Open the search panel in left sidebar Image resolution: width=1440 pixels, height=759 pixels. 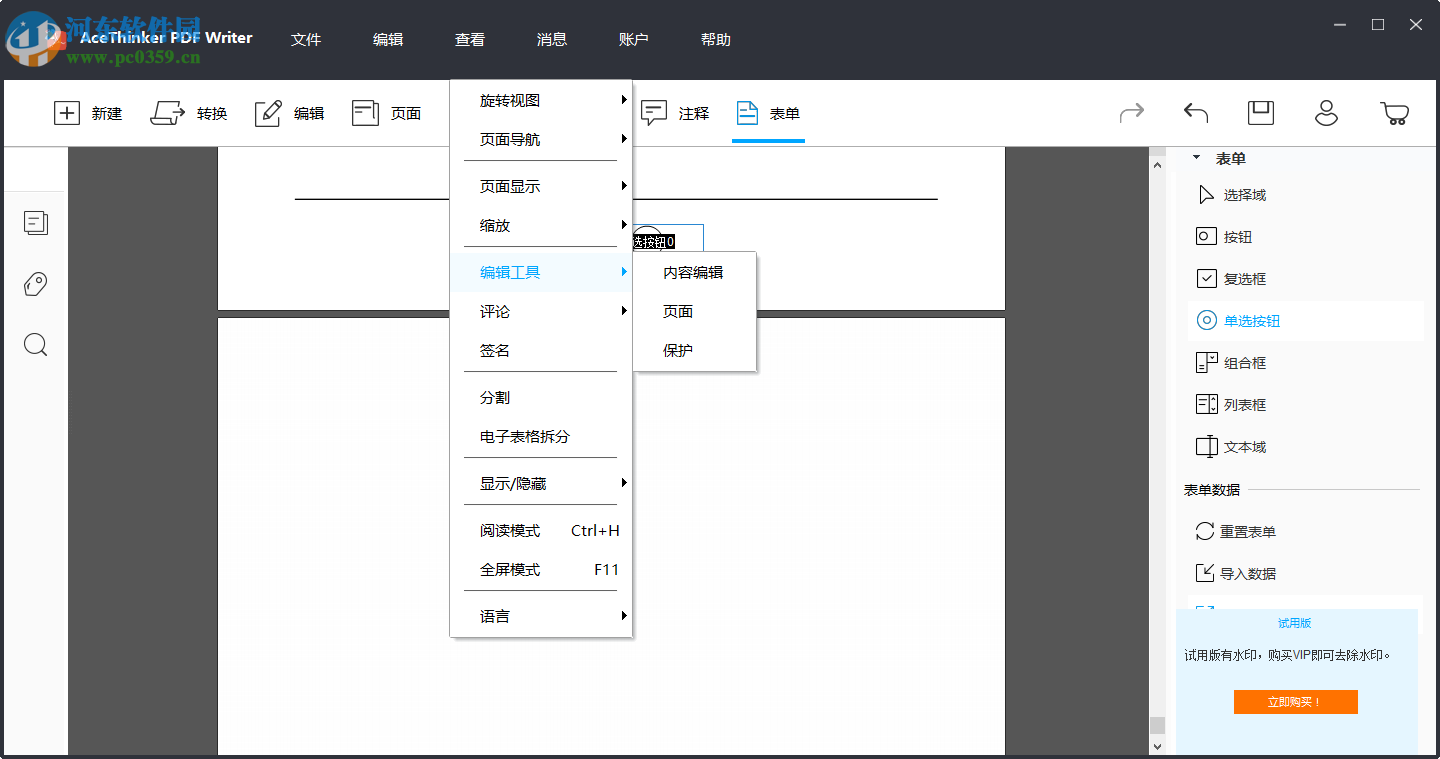click(35, 344)
